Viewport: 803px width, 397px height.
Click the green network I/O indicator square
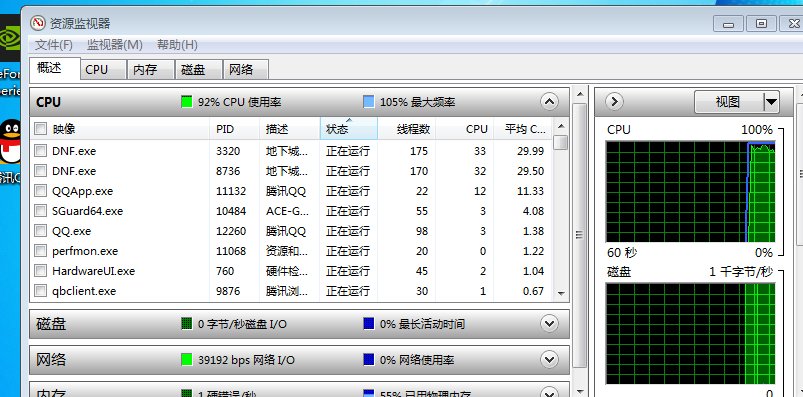point(187,360)
